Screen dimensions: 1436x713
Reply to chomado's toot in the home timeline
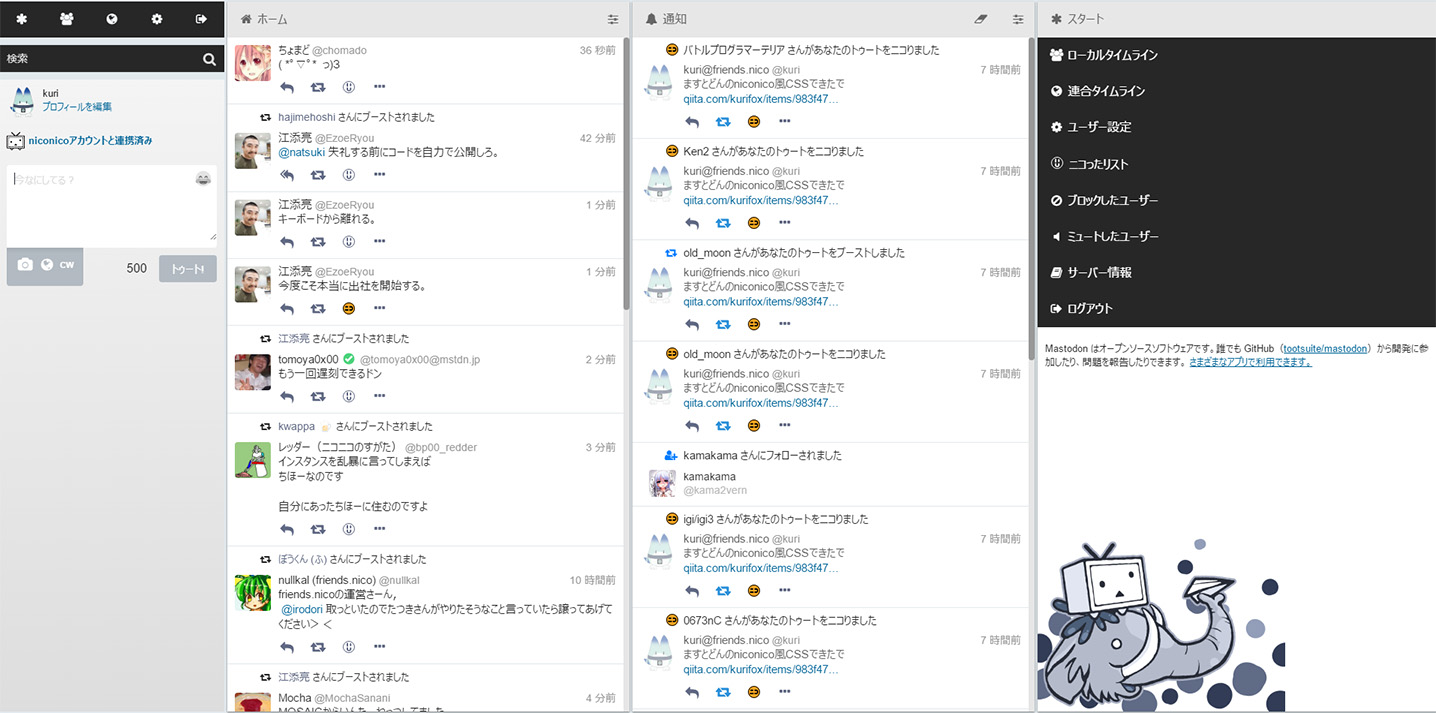pyautogui.click(x=287, y=87)
